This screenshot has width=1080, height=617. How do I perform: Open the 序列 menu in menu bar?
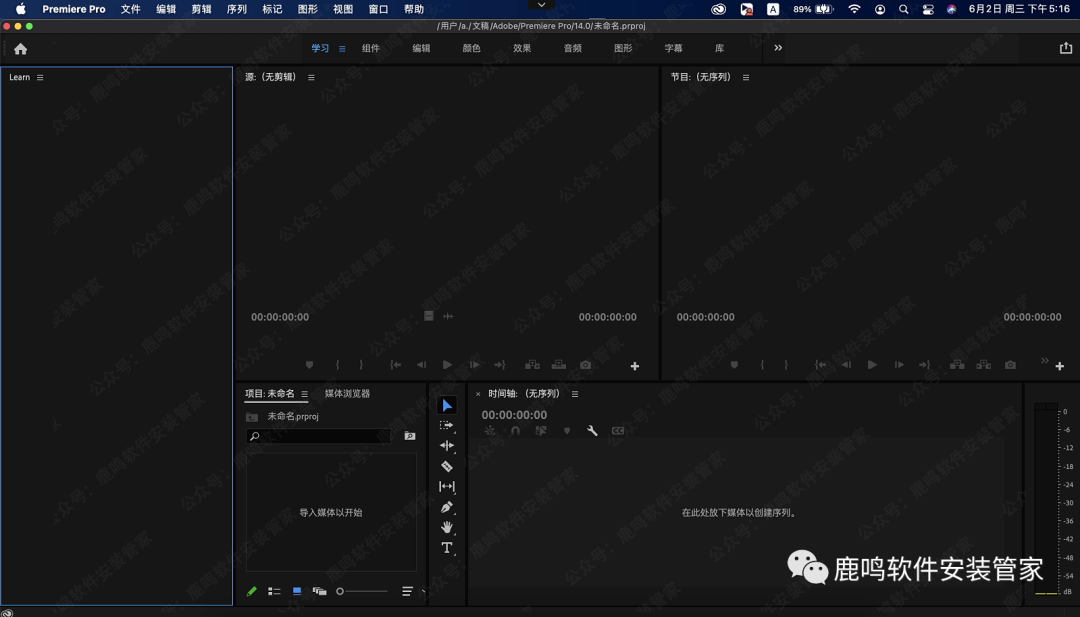click(x=237, y=9)
